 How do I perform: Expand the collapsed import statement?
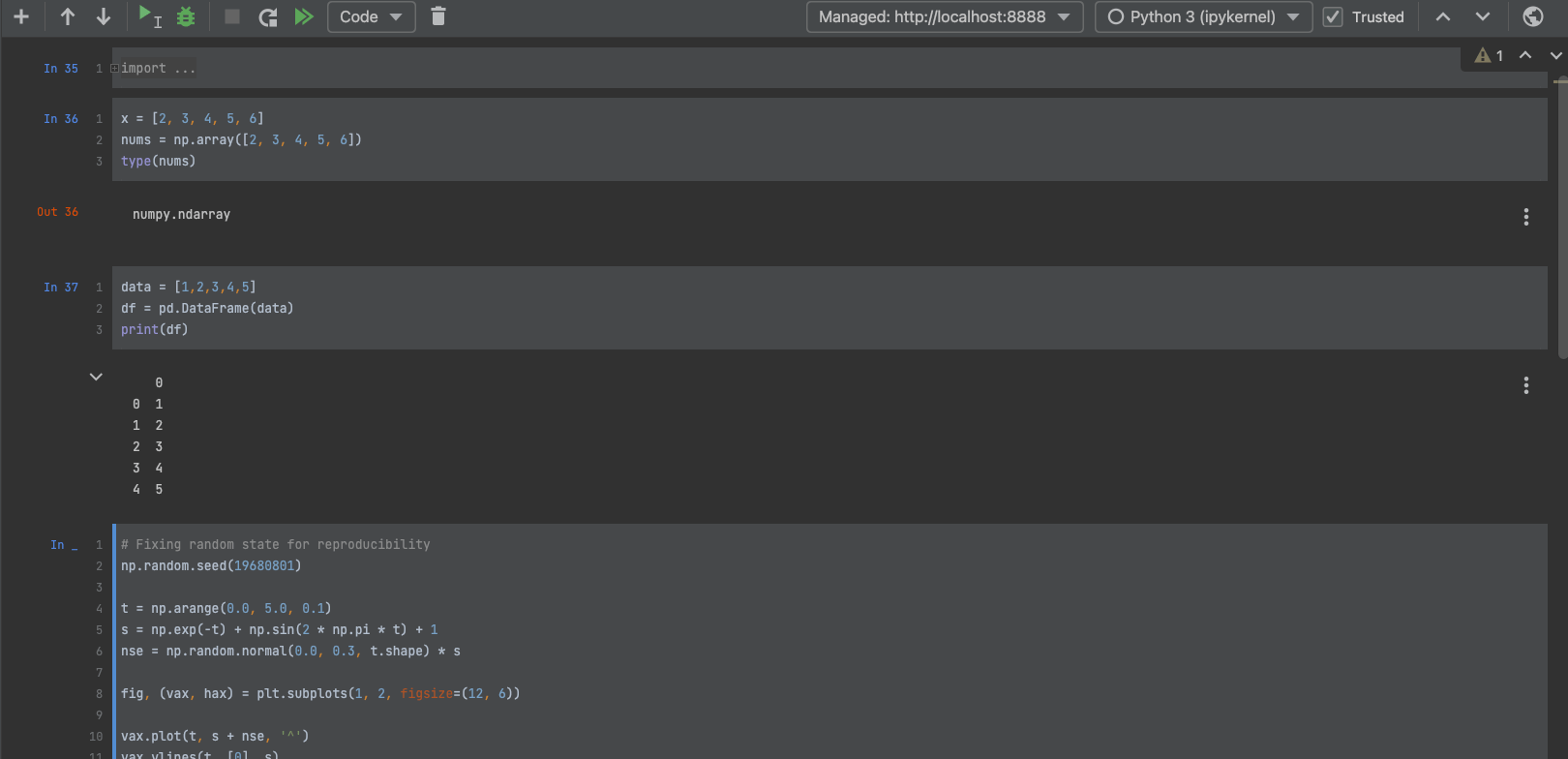click(x=115, y=69)
